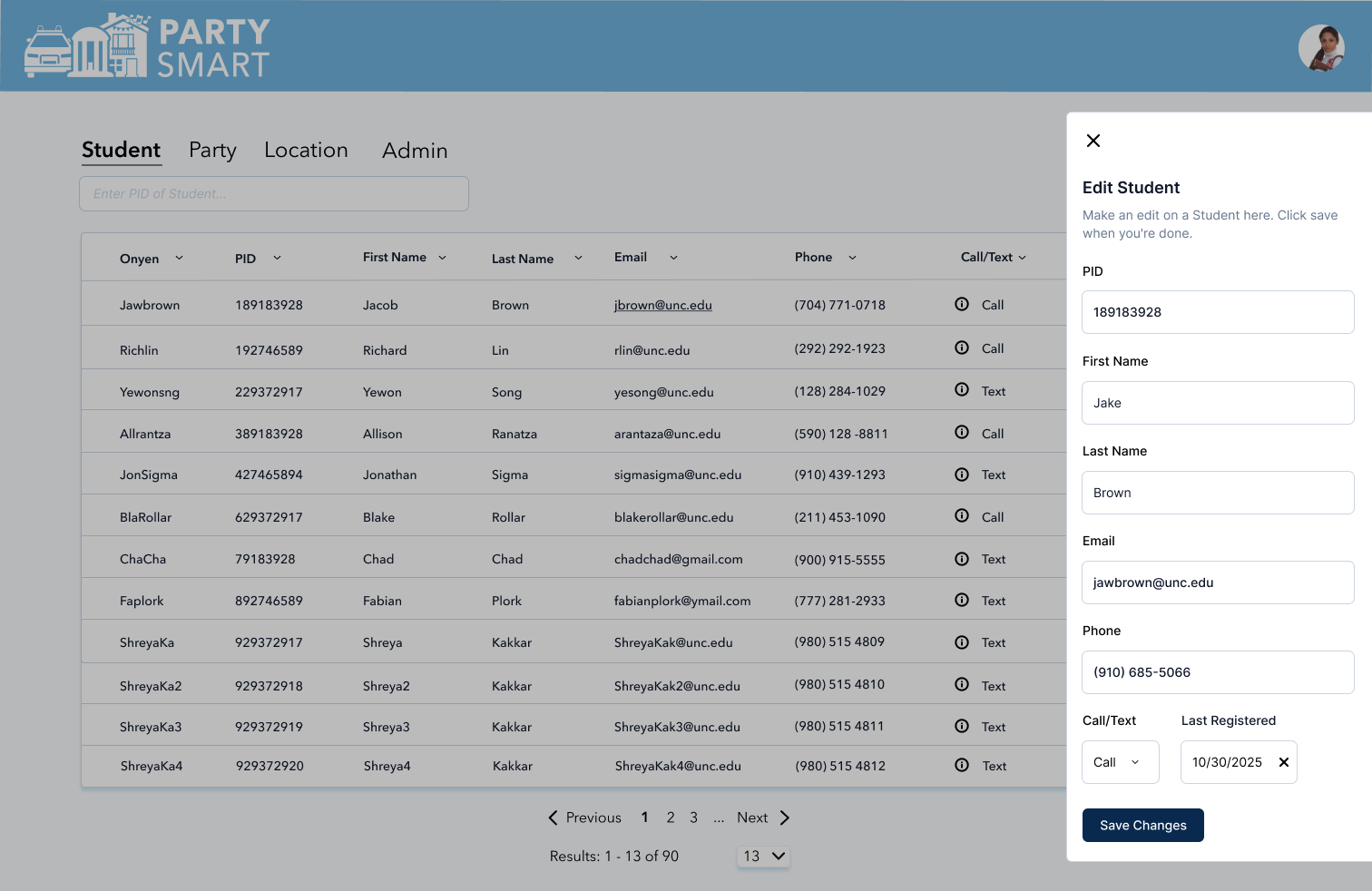Open the Call/Text dropdown in the edit panel
Screen dimensions: 1372x891
pyautogui.click(x=1120, y=762)
